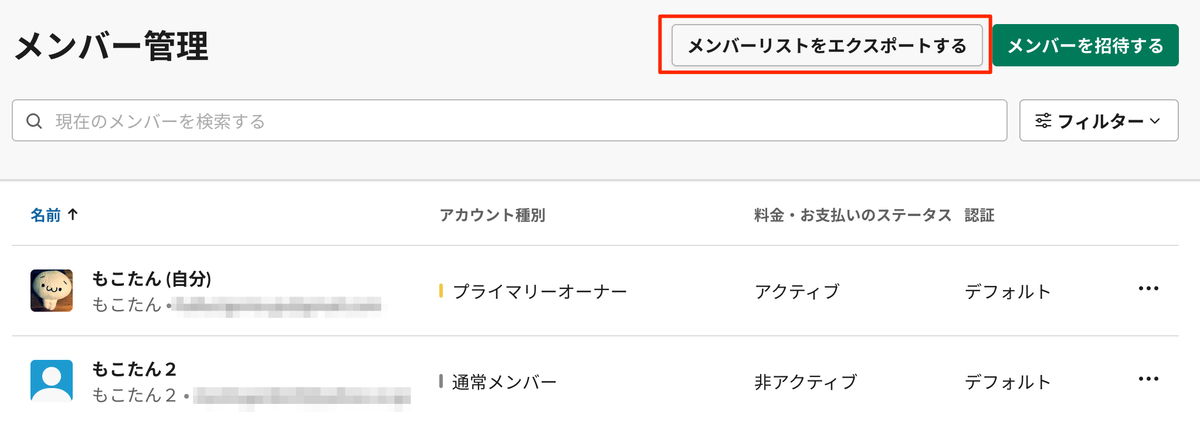This screenshot has height=445, width=1200.
Task: Focus the 現在のメンバーを検索する search field
Action: 509,121
